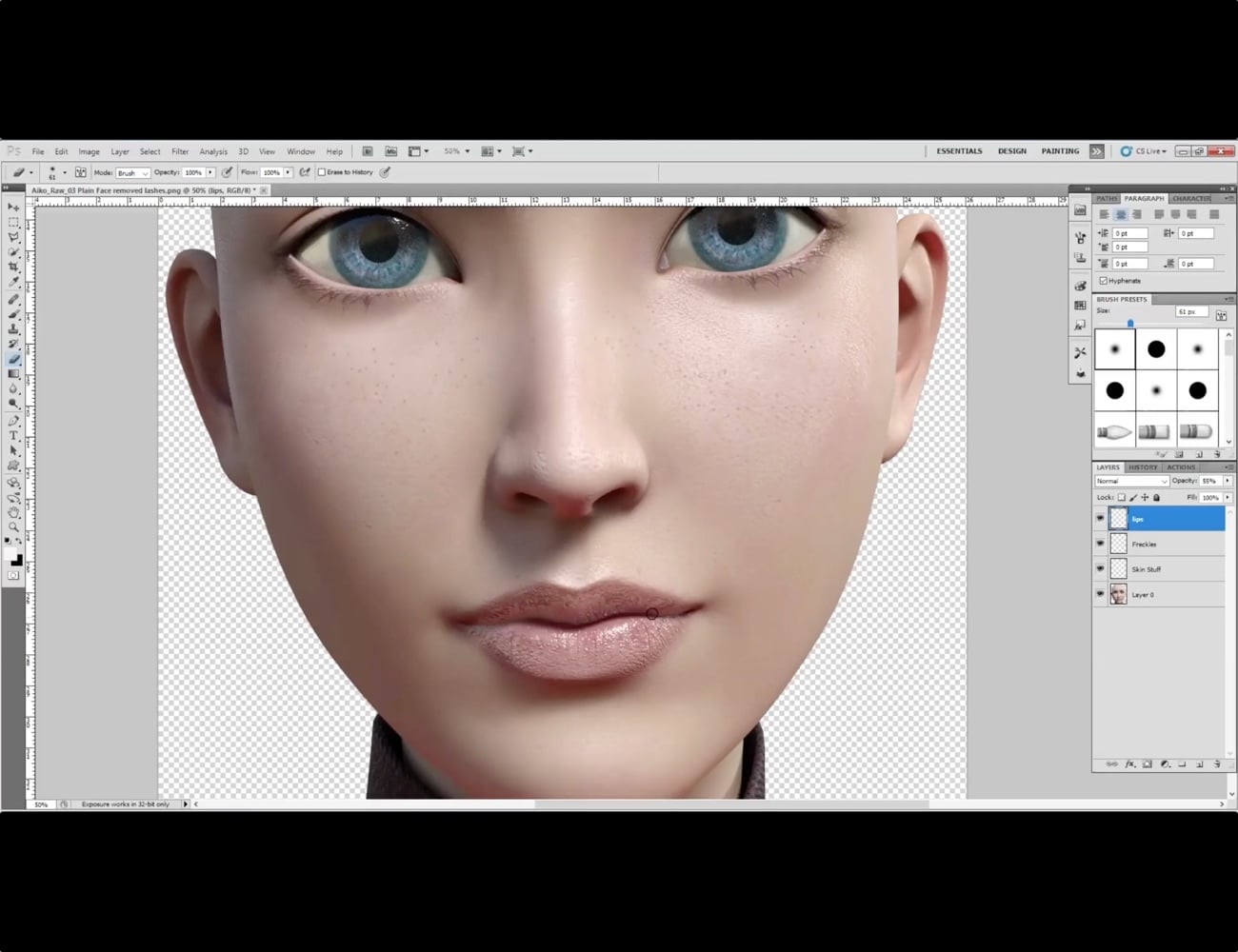Image resolution: width=1238 pixels, height=952 pixels.
Task: Open the Normal blend mode dropdown
Action: 1129,481
